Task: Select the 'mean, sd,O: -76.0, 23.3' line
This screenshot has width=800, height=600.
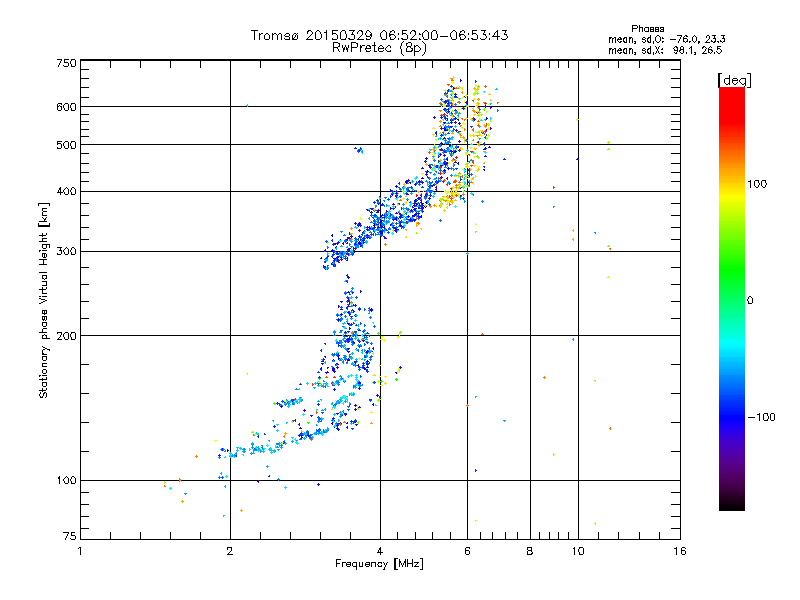Action: point(666,39)
